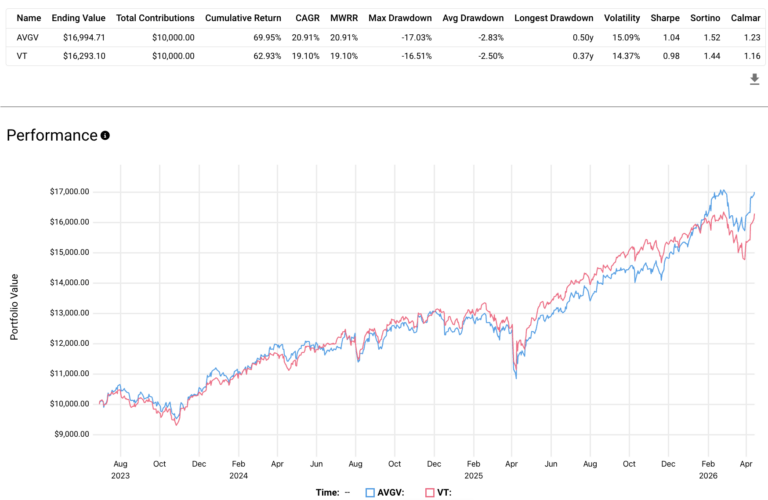The height and width of the screenshot is (500, 768).
Task: Click the 1.16 Calmar value
Action: tap(752, 56)
